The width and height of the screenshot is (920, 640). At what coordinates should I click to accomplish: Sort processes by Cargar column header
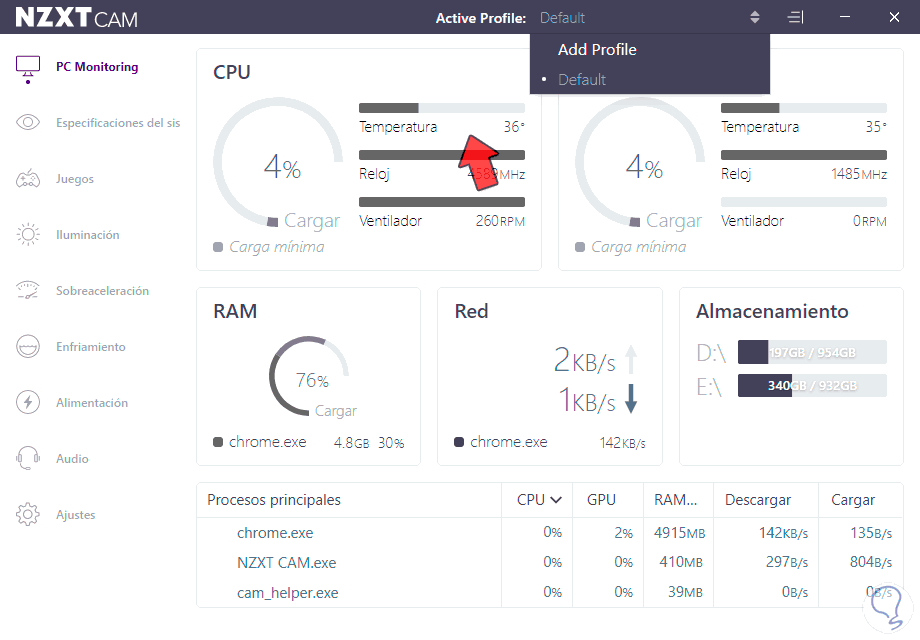pyautogui.click(x=853, y=500)
